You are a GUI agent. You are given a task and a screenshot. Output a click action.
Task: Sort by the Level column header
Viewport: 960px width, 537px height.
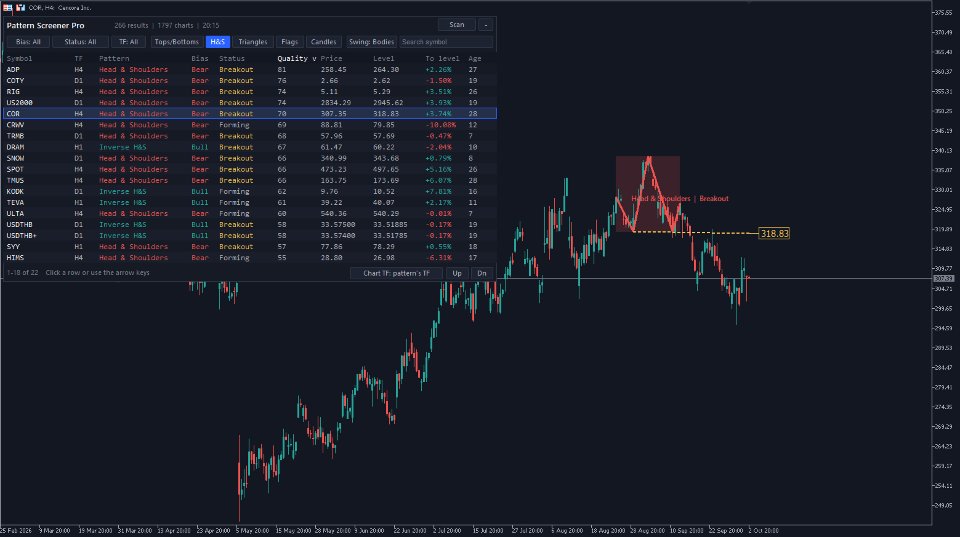[384, 59]
